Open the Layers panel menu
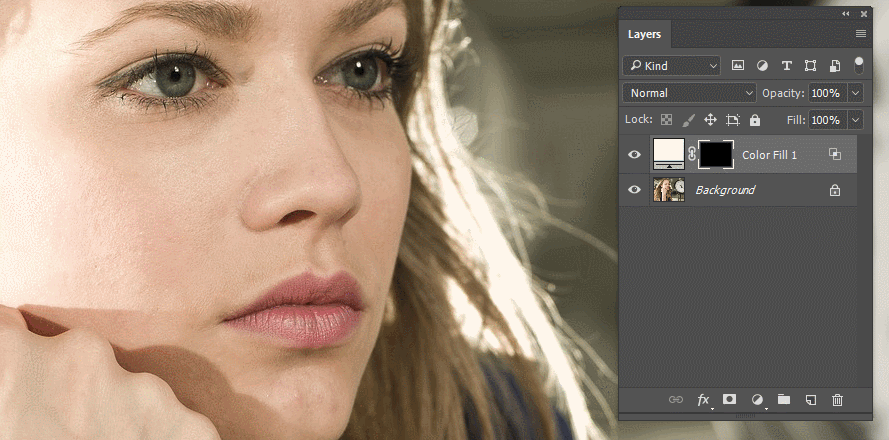 [x=861, y=34]
